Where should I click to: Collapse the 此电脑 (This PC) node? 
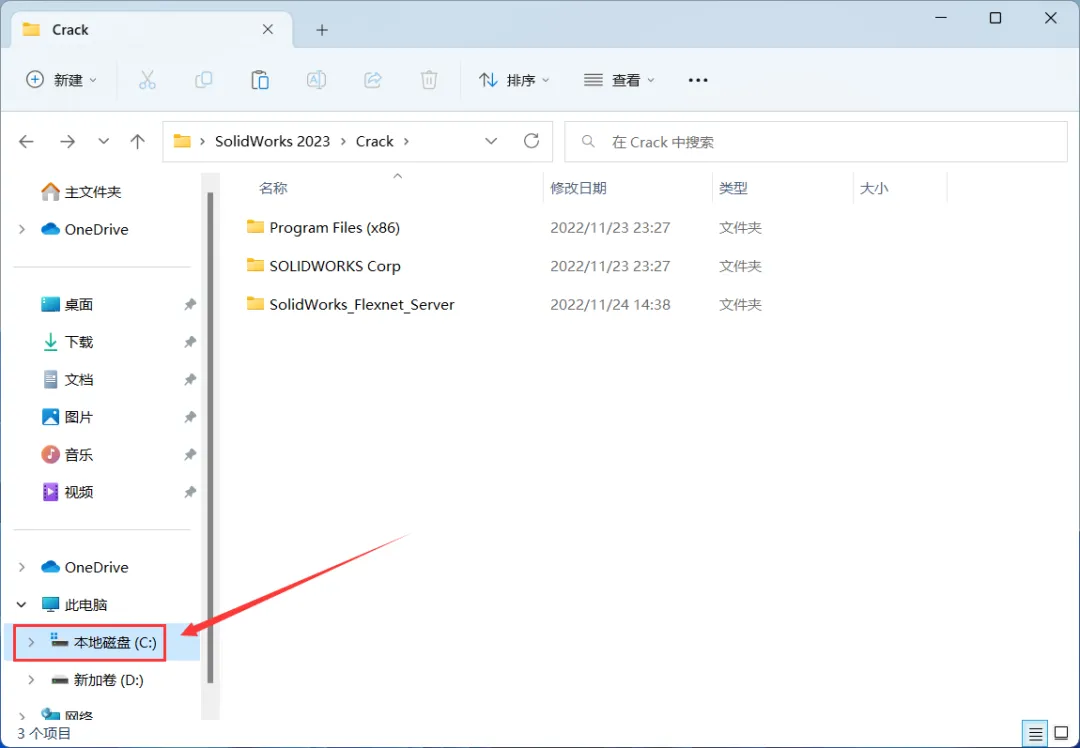tap(22, 605)
